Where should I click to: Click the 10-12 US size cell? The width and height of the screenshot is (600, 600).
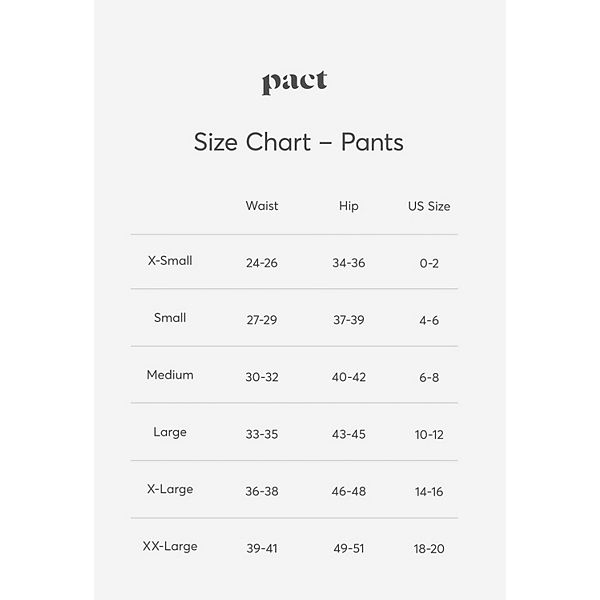pos(429,434)
